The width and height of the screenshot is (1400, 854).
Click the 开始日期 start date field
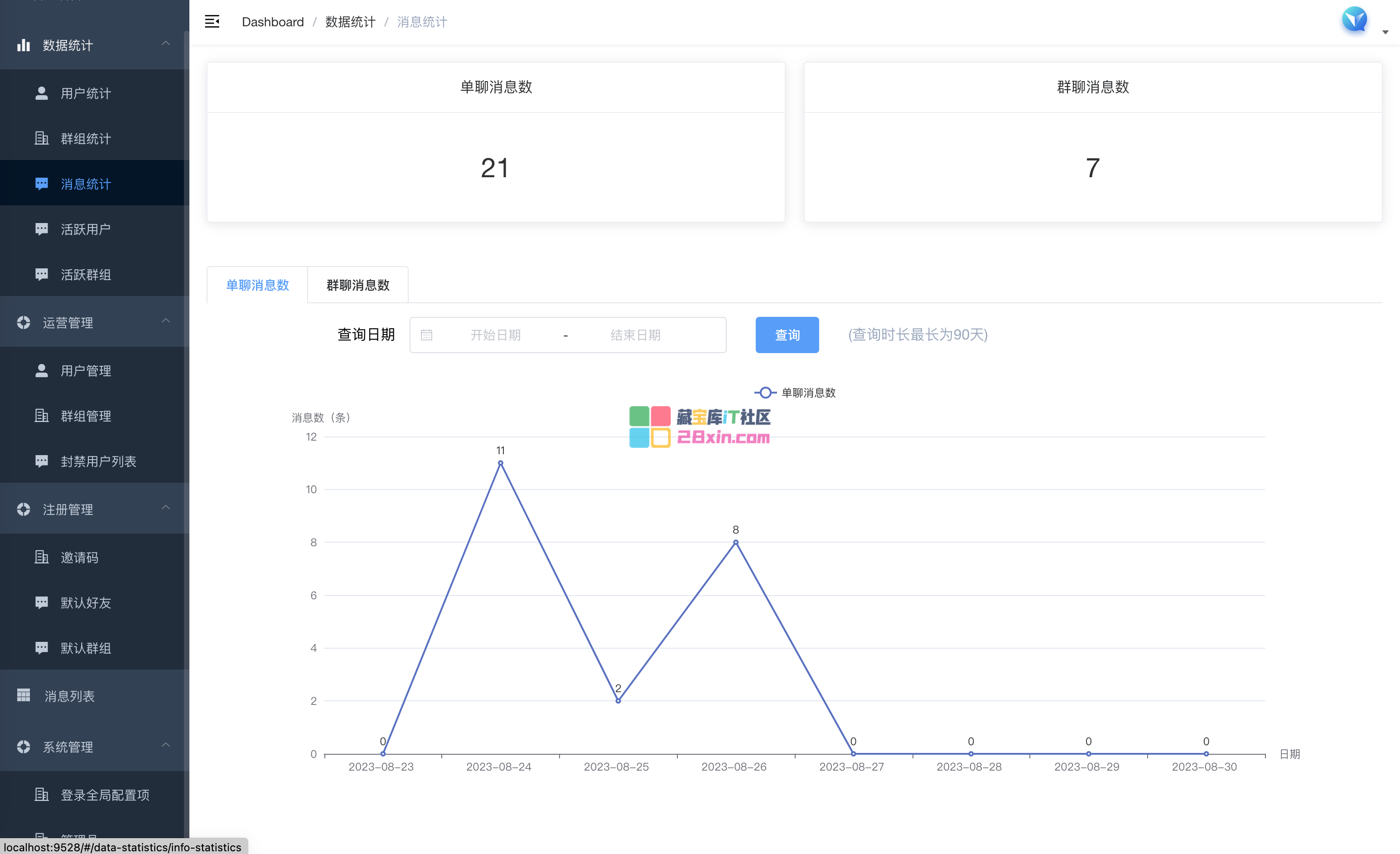496,335
